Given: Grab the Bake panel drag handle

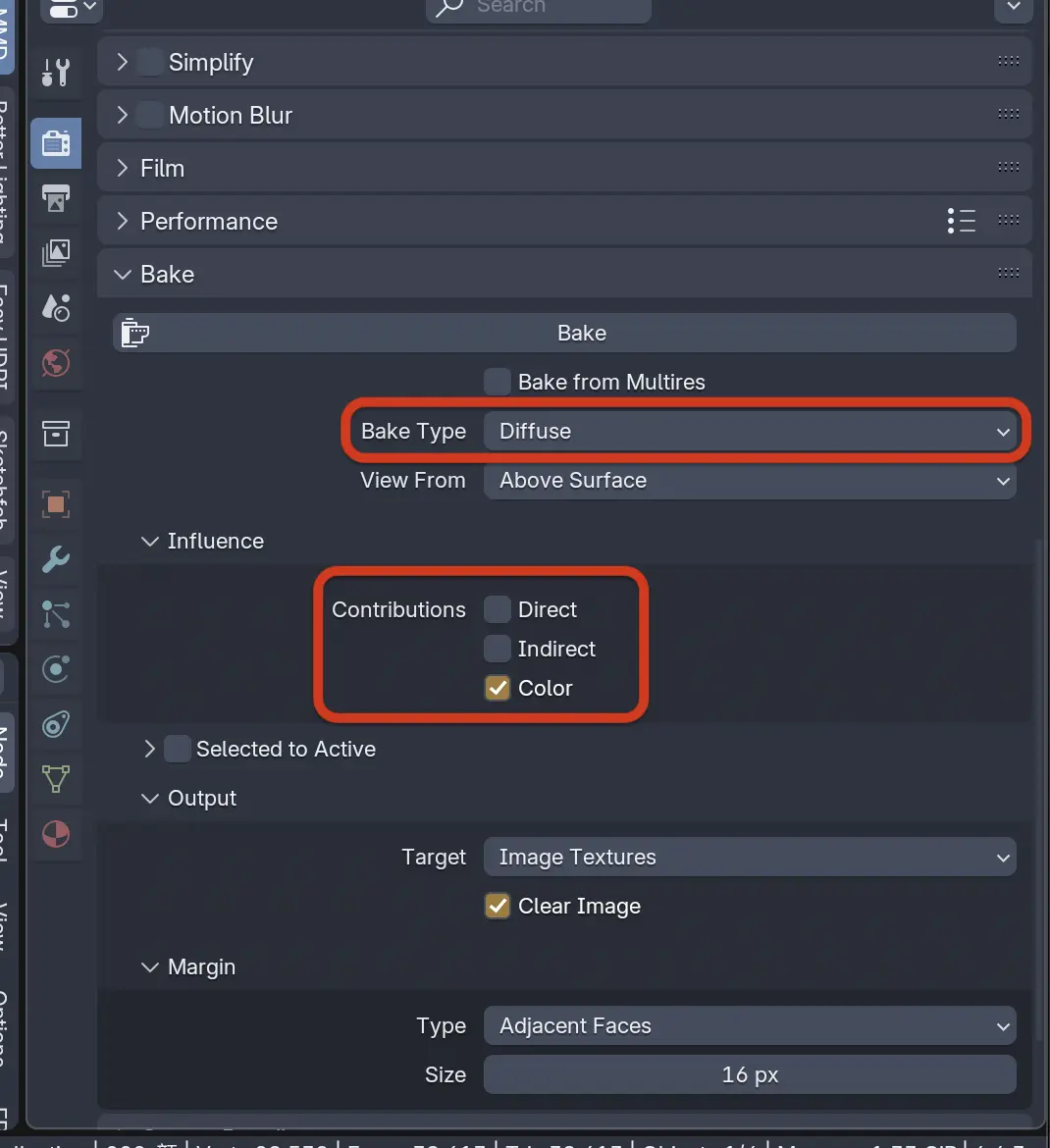Looking at the screenshot, I should (x=1008, y=273).
